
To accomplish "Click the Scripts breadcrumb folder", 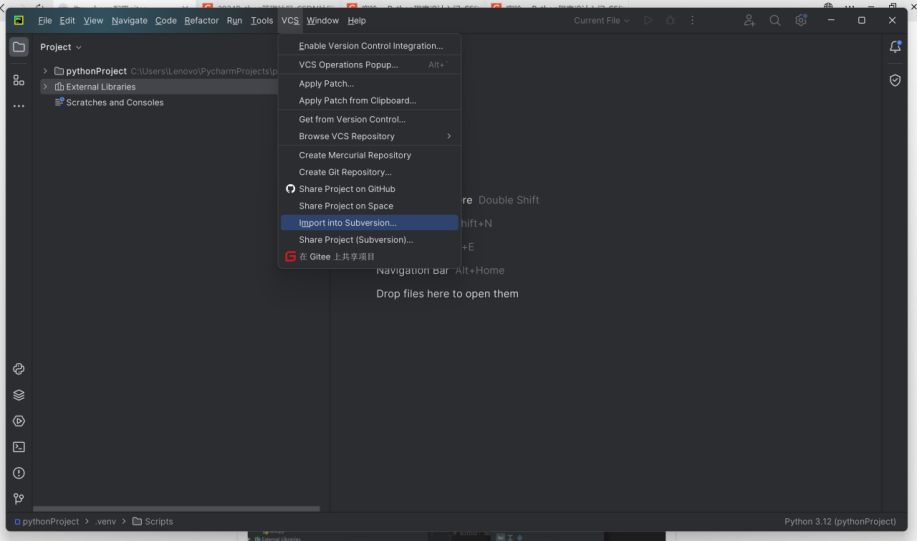I will coord(153,522).
